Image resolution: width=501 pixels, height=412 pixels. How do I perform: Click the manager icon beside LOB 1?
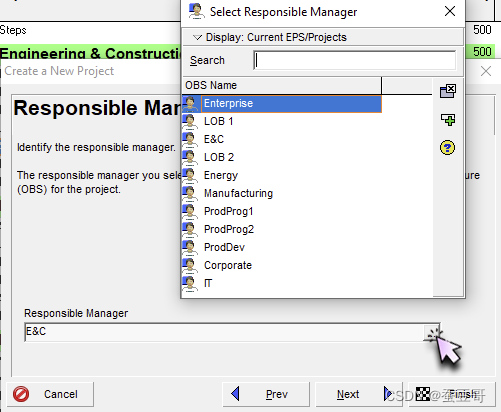[x=190, y=121]
